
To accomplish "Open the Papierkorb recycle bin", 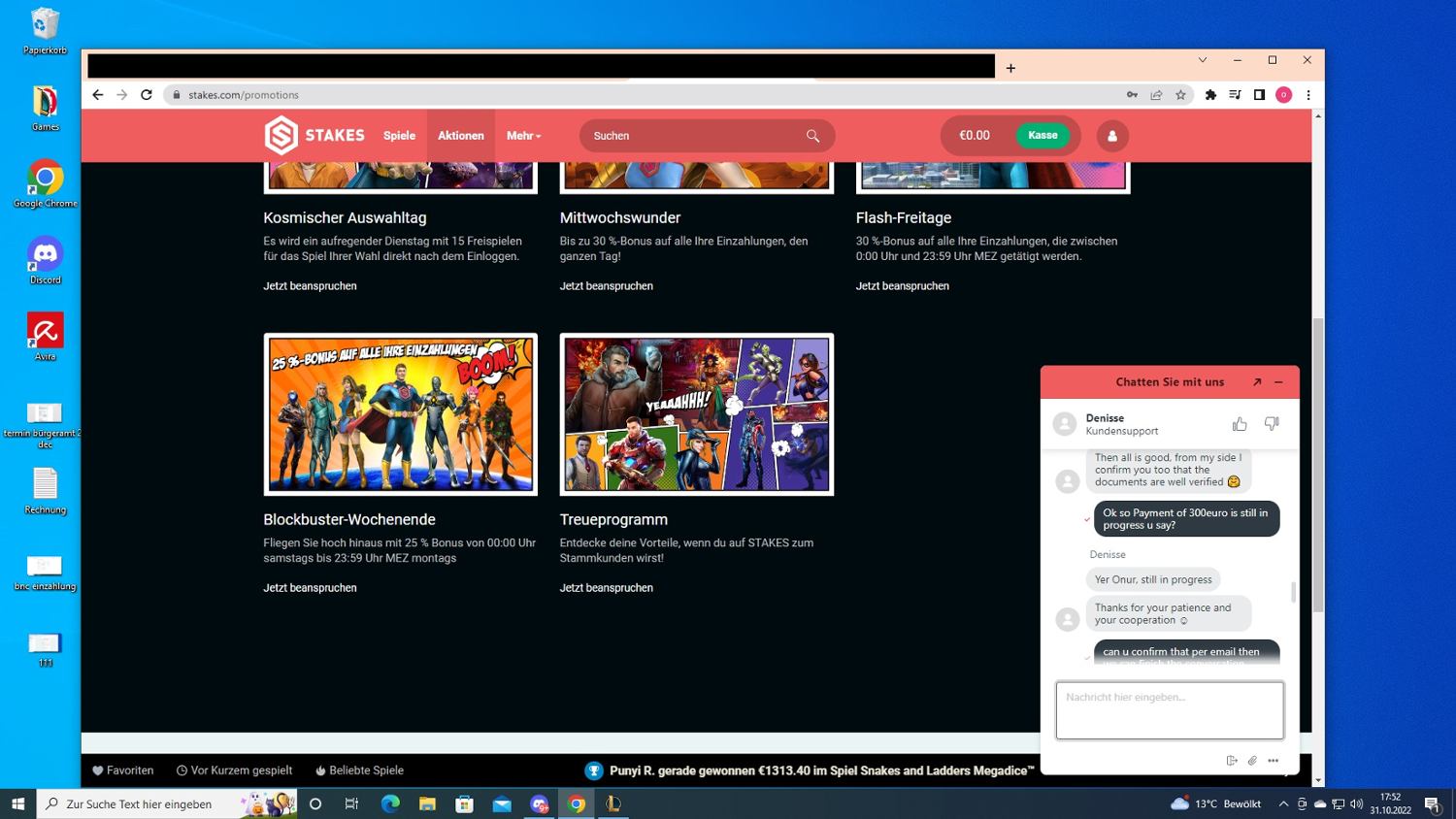I will (x=45, y=30).
